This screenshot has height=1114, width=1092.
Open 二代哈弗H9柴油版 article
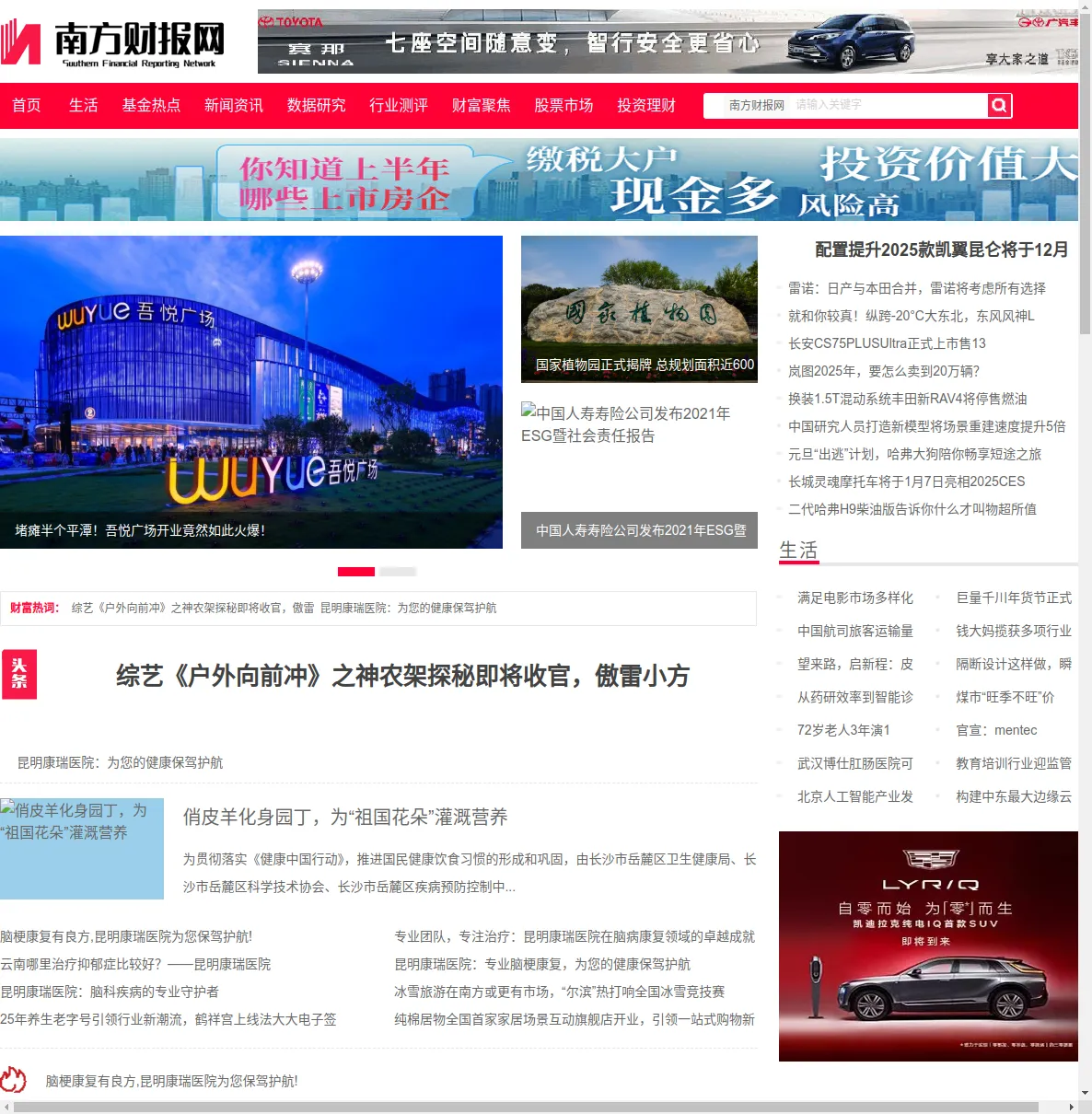[x=912, y=509]
